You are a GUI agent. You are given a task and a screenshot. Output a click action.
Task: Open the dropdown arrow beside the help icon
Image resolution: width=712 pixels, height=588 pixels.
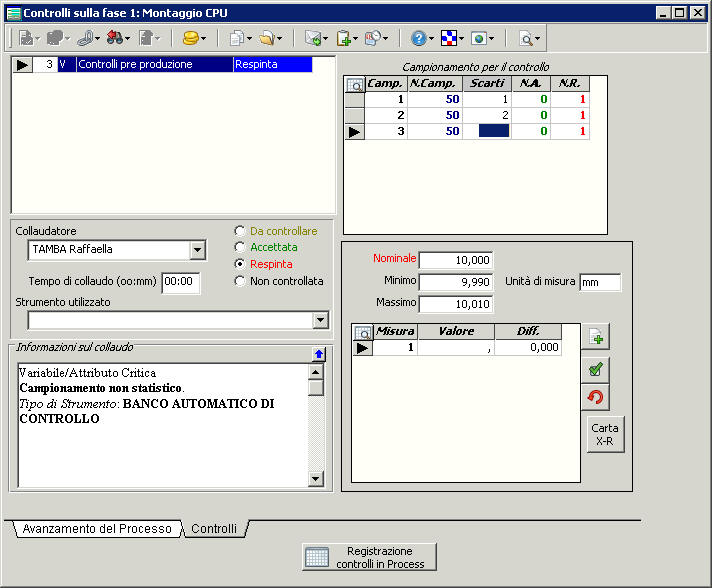[432, 38]
